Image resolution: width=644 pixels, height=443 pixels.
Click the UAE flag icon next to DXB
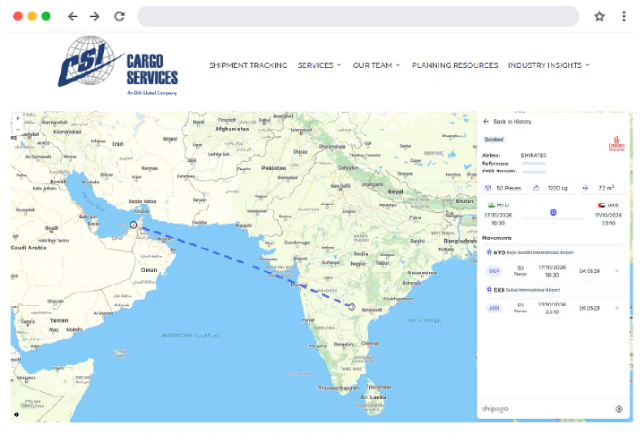click(602, 205)
